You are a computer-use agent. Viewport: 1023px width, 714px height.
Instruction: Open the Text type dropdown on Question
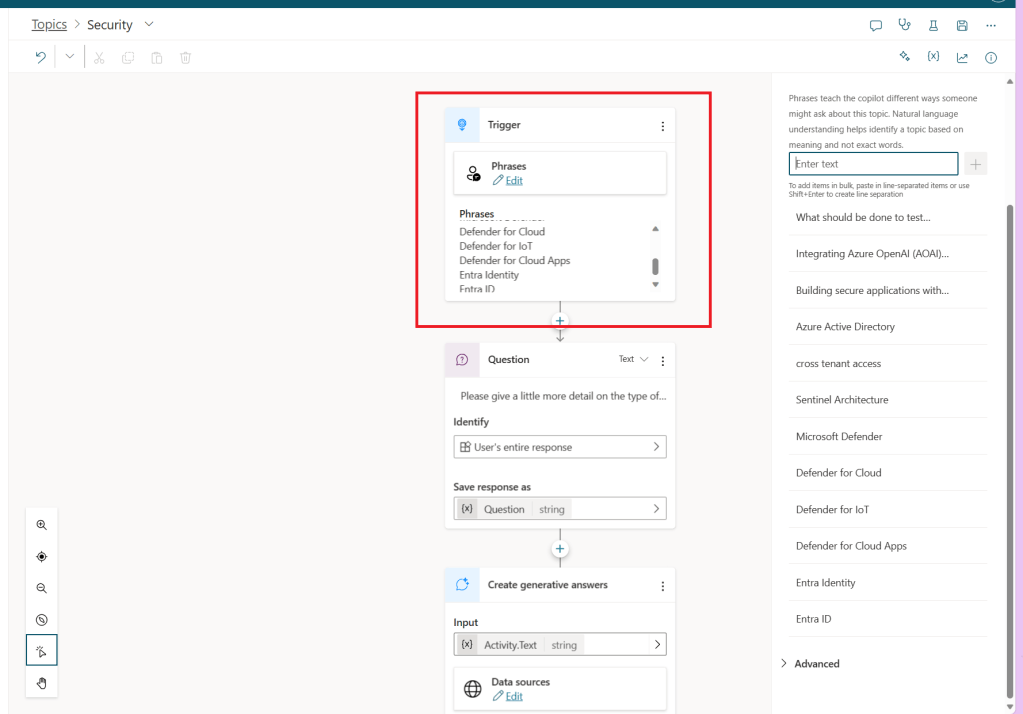(633, 360)
